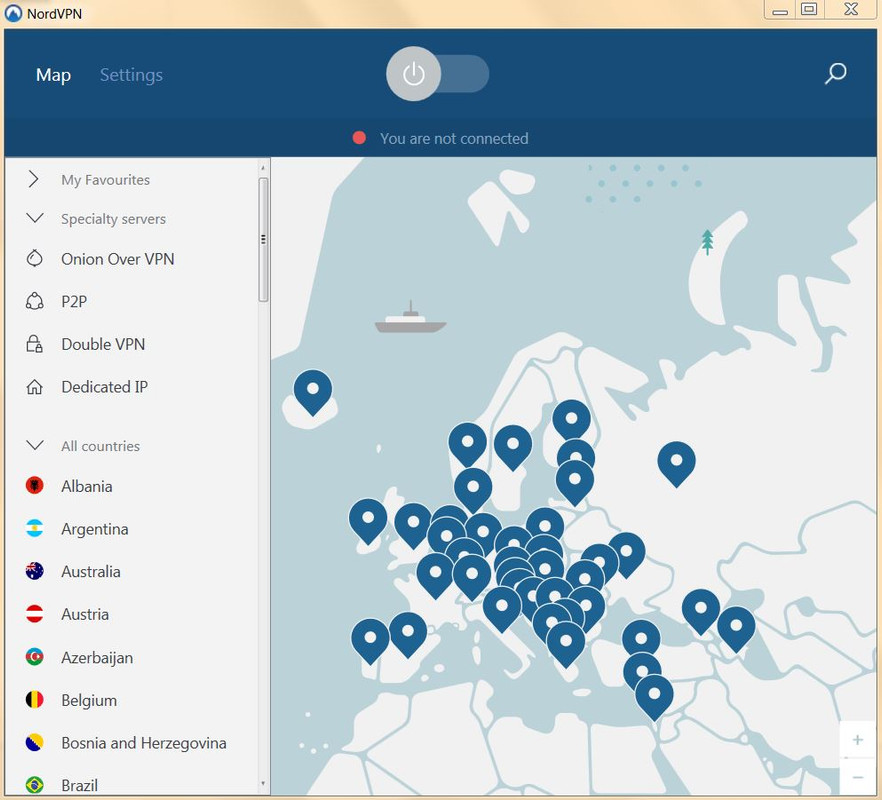The height and width of the screenshot is (800, 882).
Task: Click the server list scrollbar thumb
Action: [x=263, y=240]
